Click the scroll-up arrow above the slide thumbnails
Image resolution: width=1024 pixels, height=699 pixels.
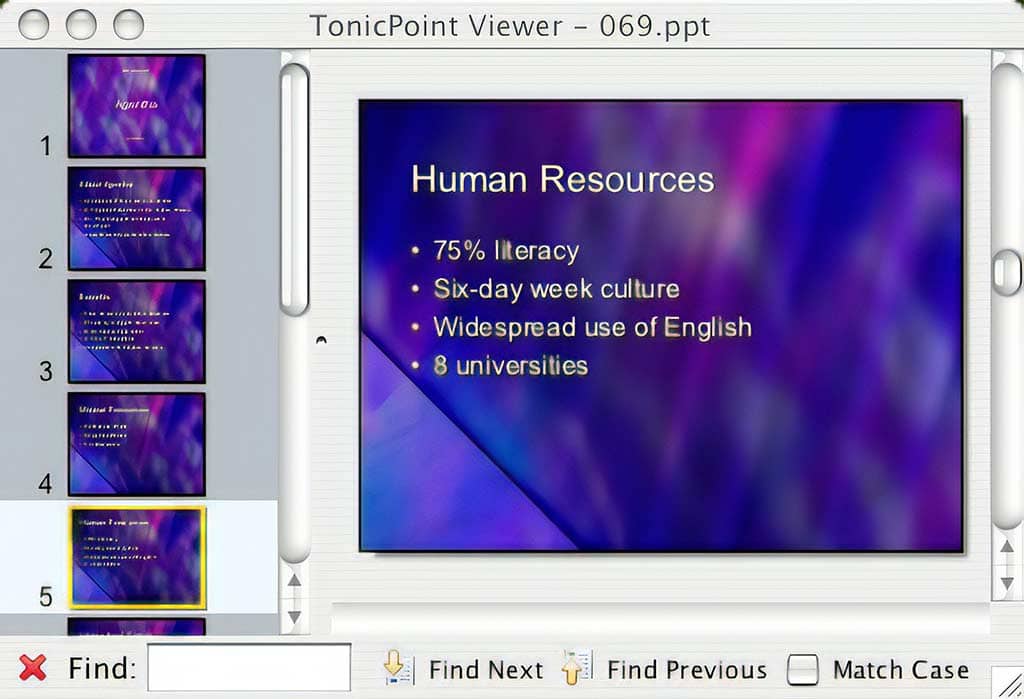point(294,580)
